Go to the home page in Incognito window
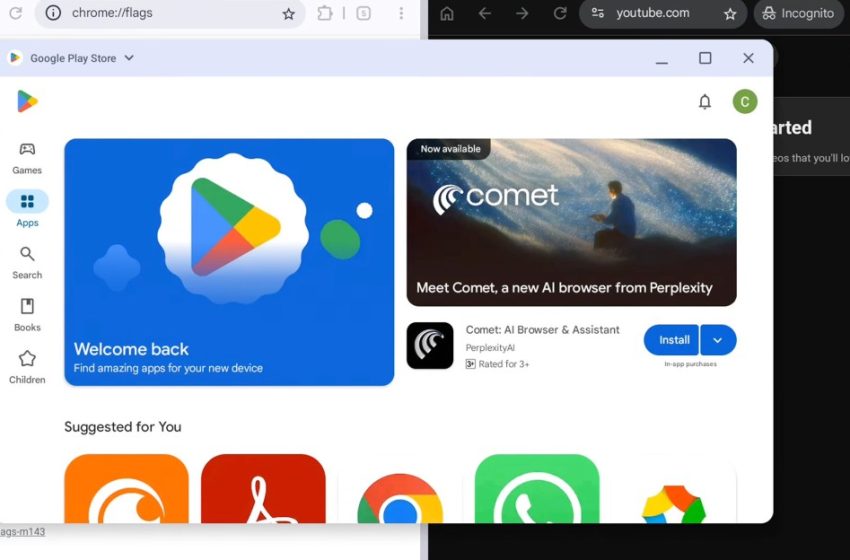850x560 pixels. [447, 14]
